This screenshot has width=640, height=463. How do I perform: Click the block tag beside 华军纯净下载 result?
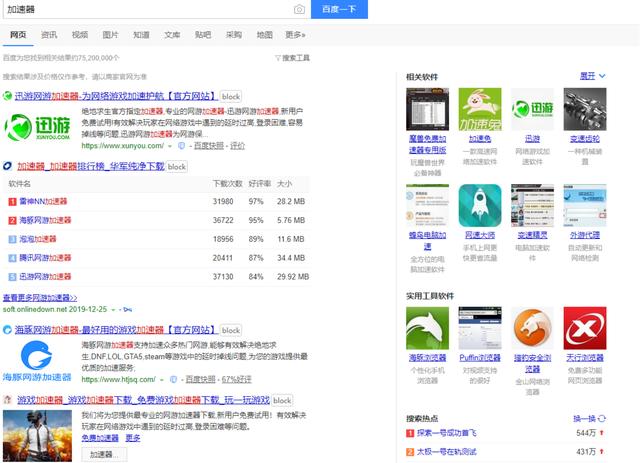177,167
